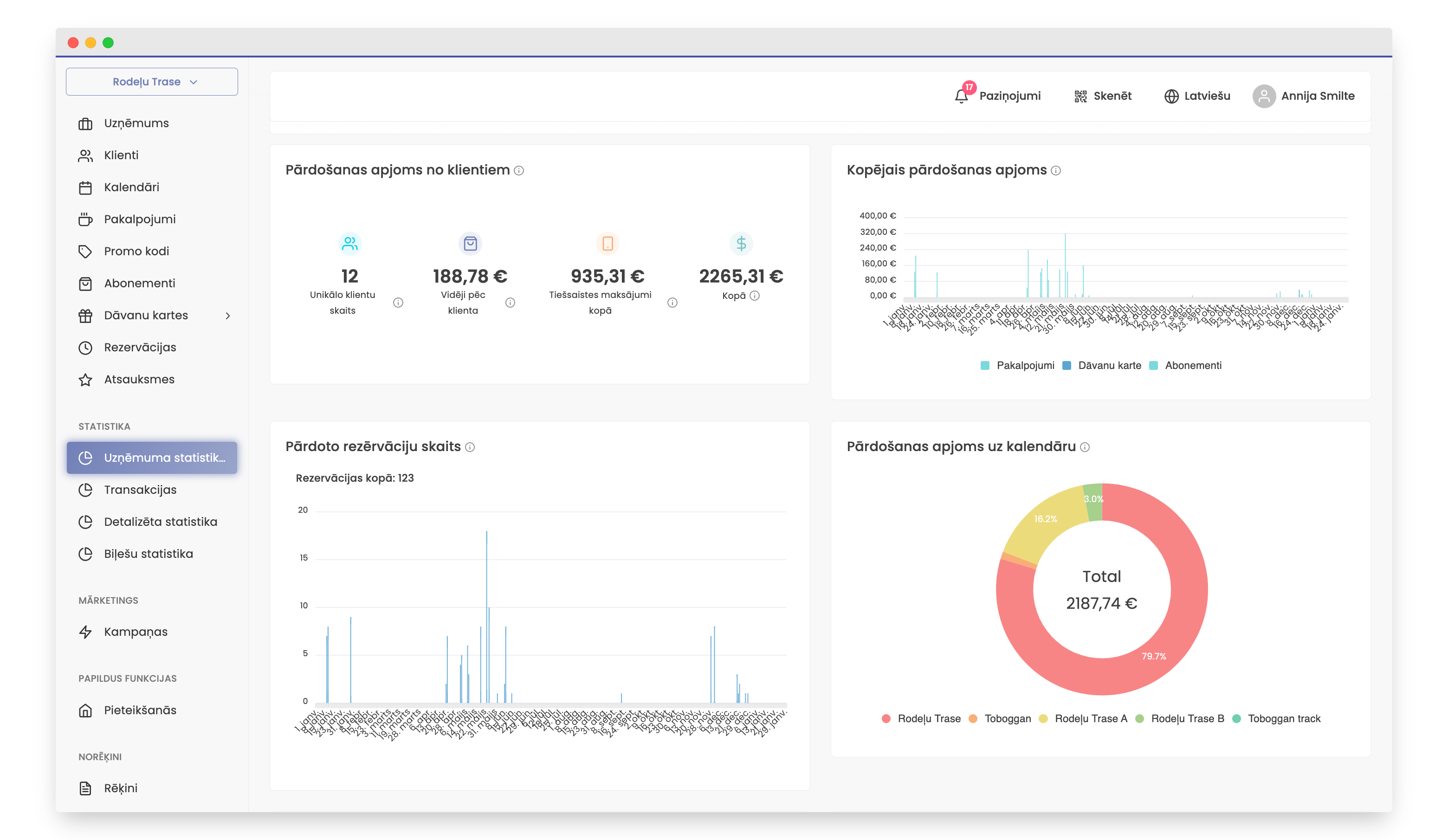Open Transakcijas in the sidebar
This screenshot has width=1448, height=840.
140,490
